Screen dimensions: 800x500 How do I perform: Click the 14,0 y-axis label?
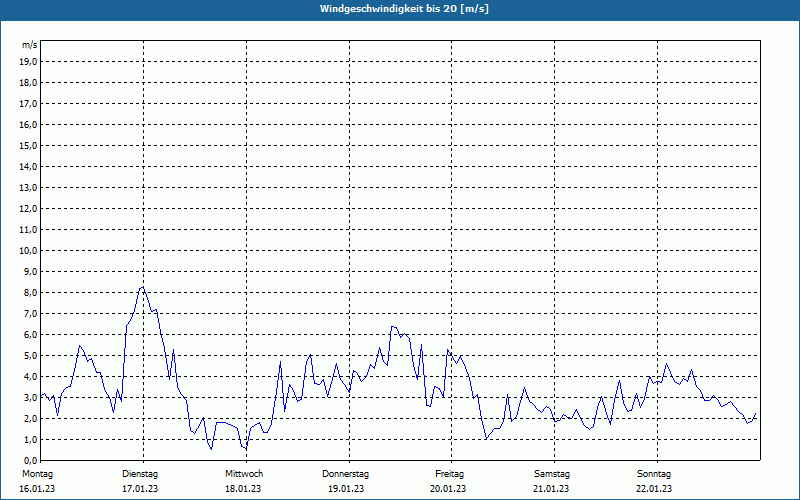point(28,167)
